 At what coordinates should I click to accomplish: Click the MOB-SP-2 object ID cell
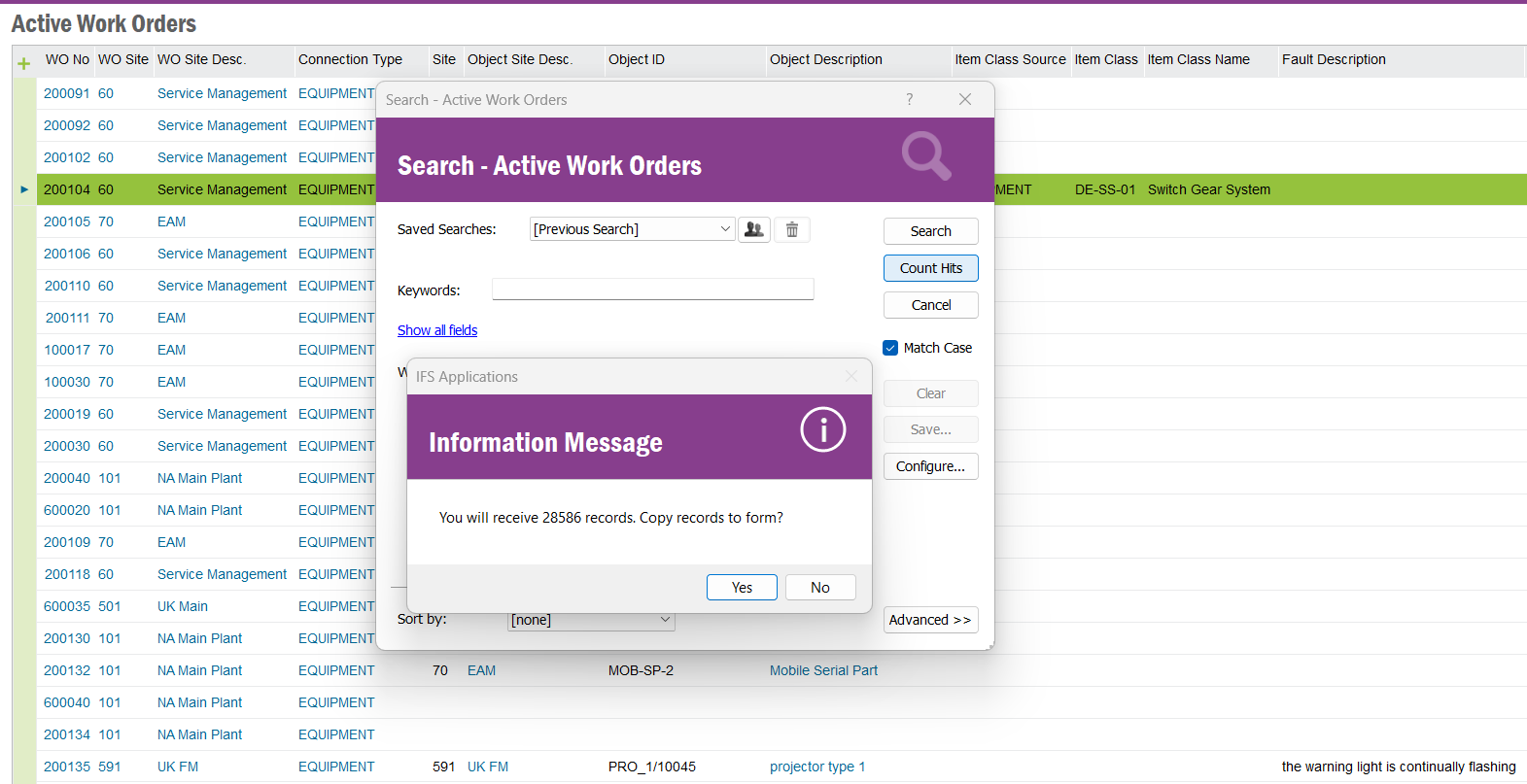coord(641,670)
